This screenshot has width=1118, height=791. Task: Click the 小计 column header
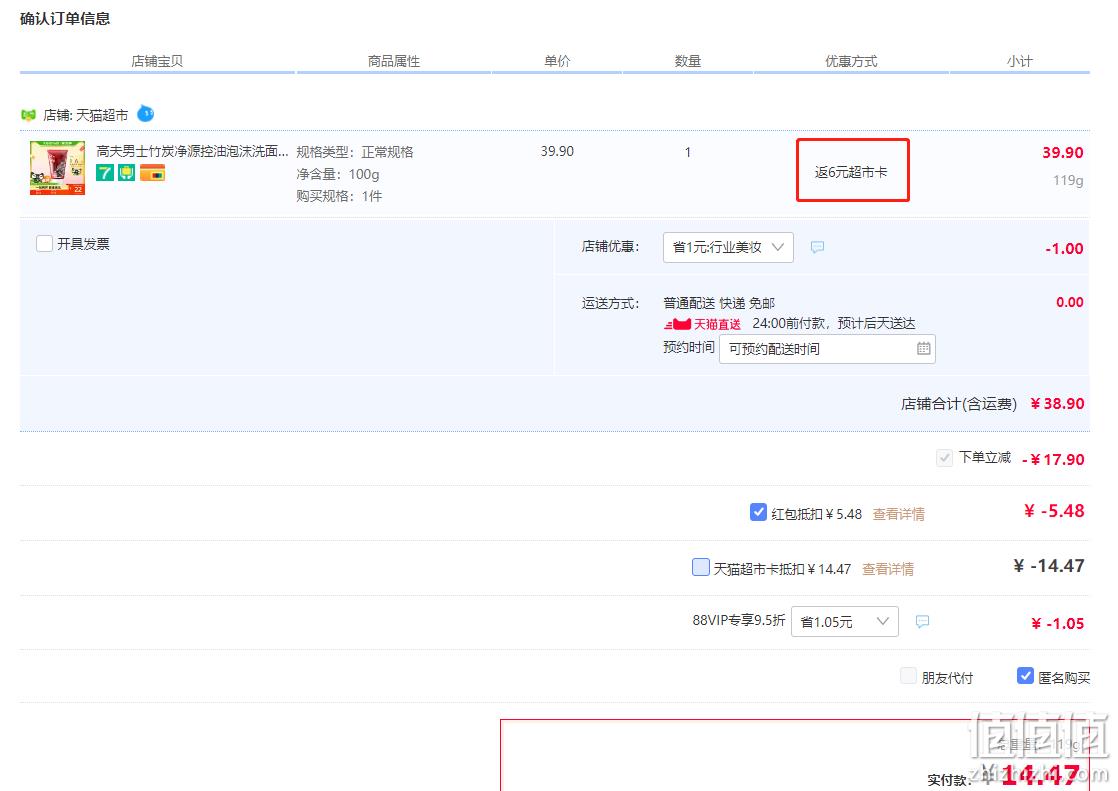click(1020, 61)
